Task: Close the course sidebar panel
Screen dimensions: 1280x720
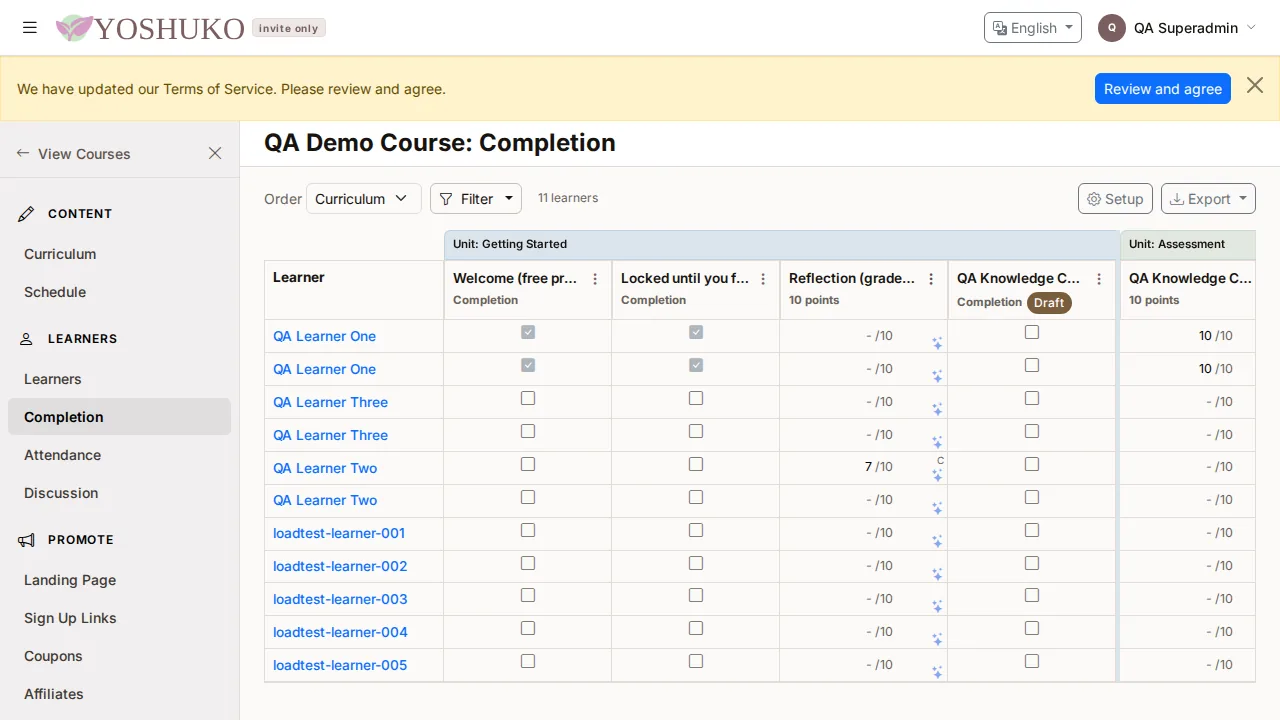Action: coord(215,153)
